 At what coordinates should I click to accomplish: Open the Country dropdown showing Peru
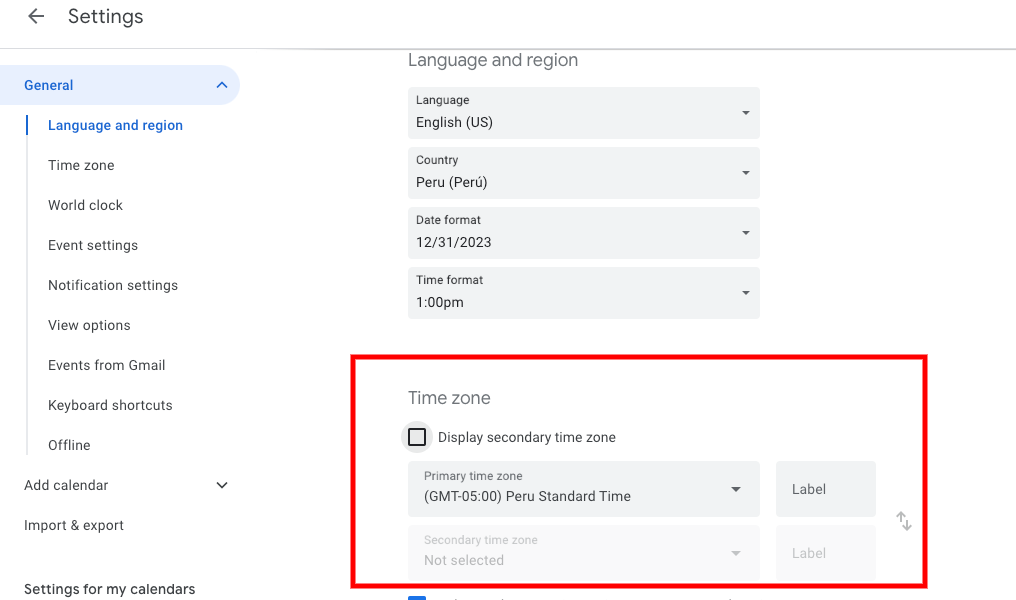583,173
